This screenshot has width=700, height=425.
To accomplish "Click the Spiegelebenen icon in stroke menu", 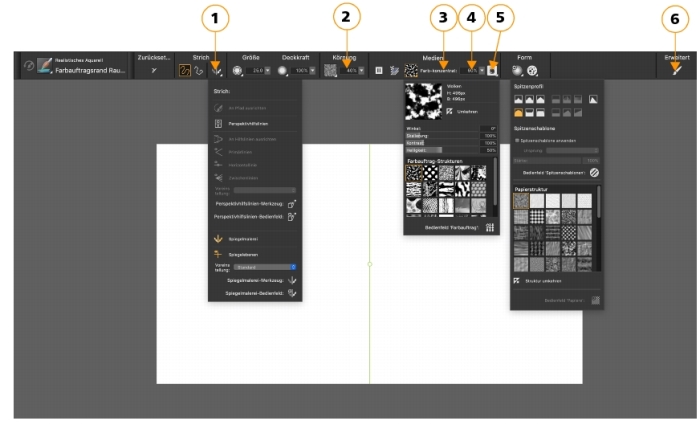I will [x=219, y=255].
